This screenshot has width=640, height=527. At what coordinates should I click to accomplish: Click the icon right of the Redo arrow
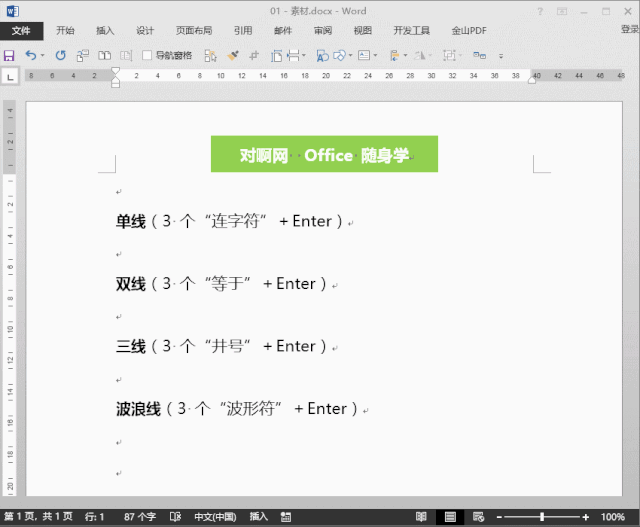coord(83,55)
